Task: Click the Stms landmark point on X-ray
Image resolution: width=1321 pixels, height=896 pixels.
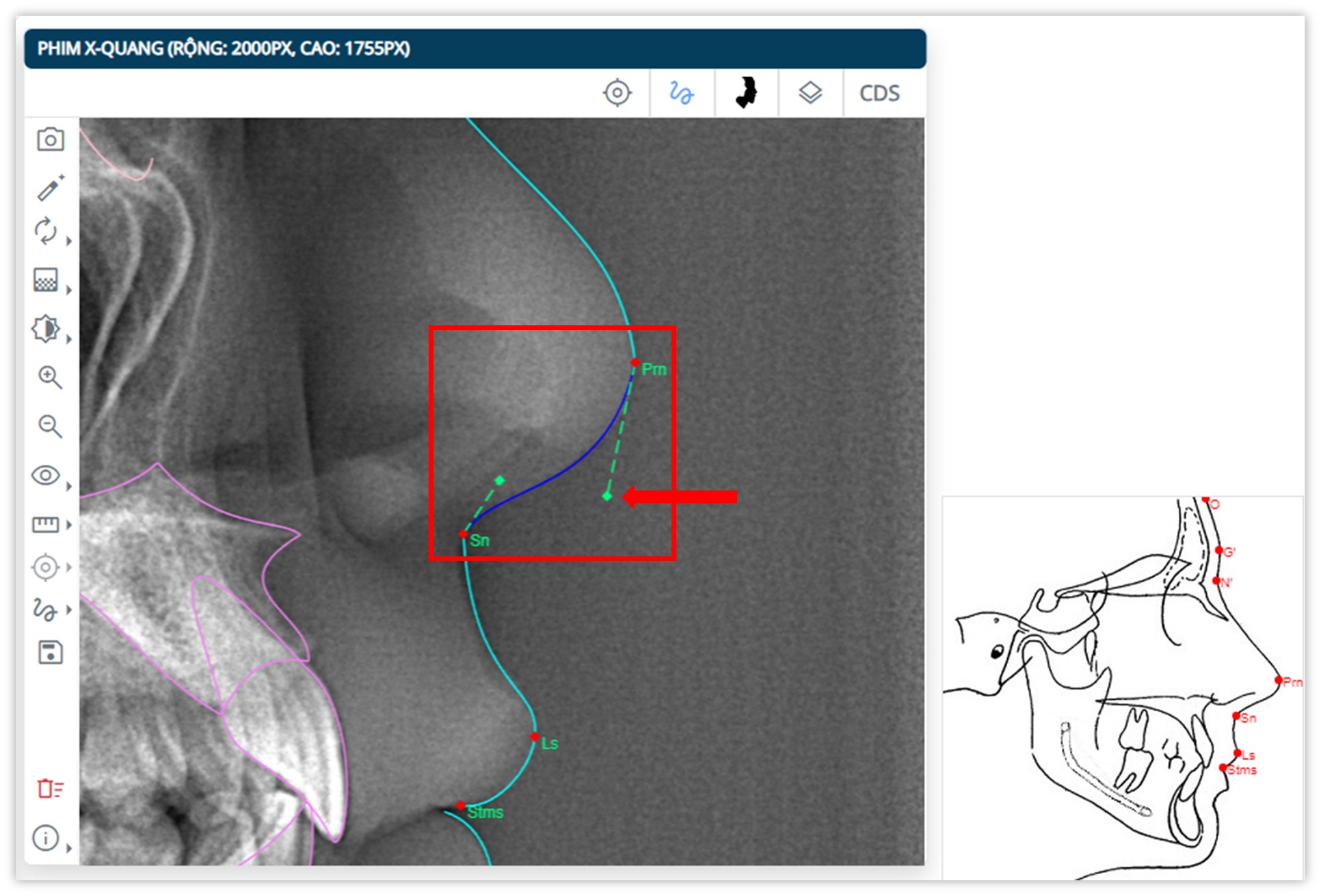Action: [x=461, y=805]
